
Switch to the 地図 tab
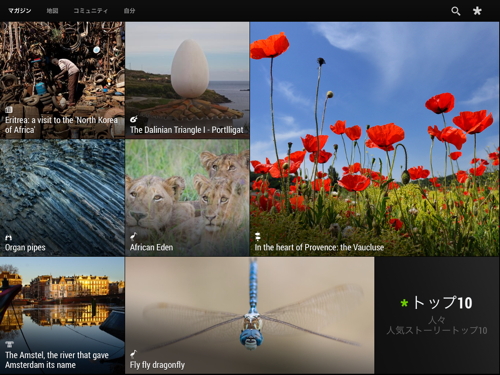coord(52,11)
